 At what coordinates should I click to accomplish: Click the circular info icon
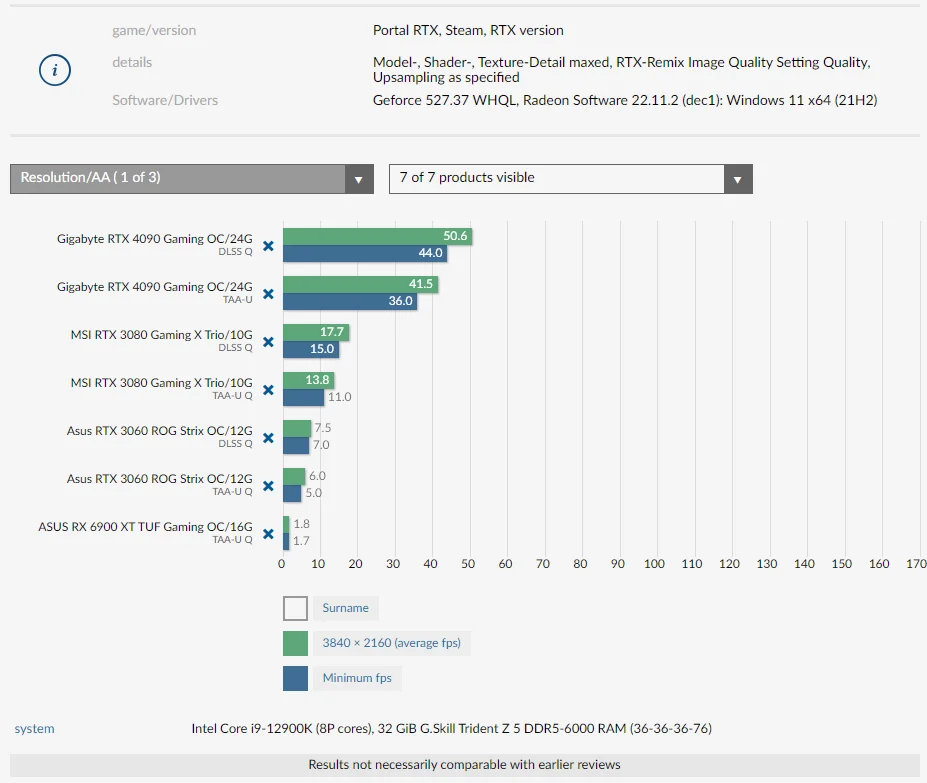click(55, 70)
